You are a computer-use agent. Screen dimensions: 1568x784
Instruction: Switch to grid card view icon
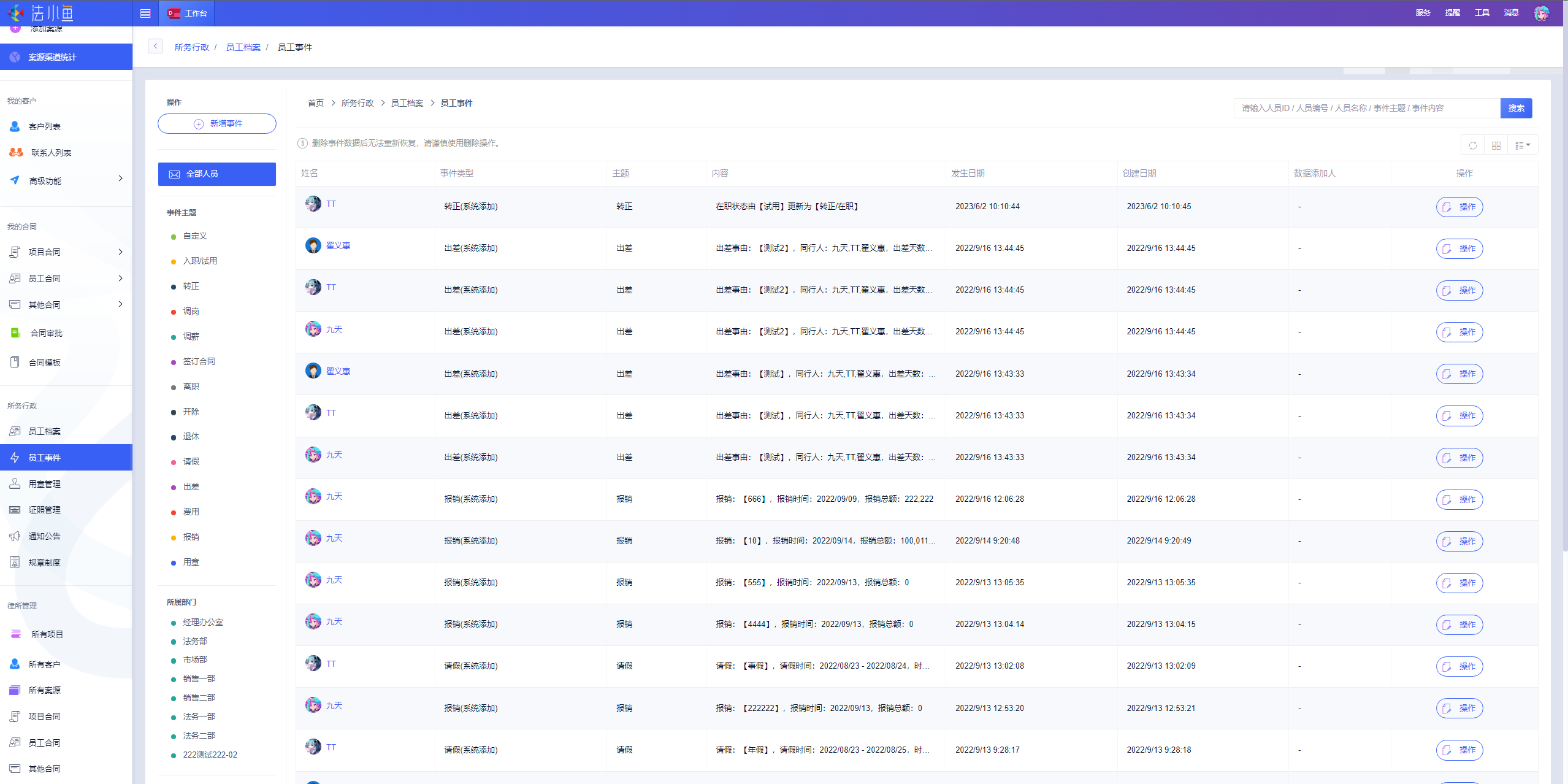1496,145
